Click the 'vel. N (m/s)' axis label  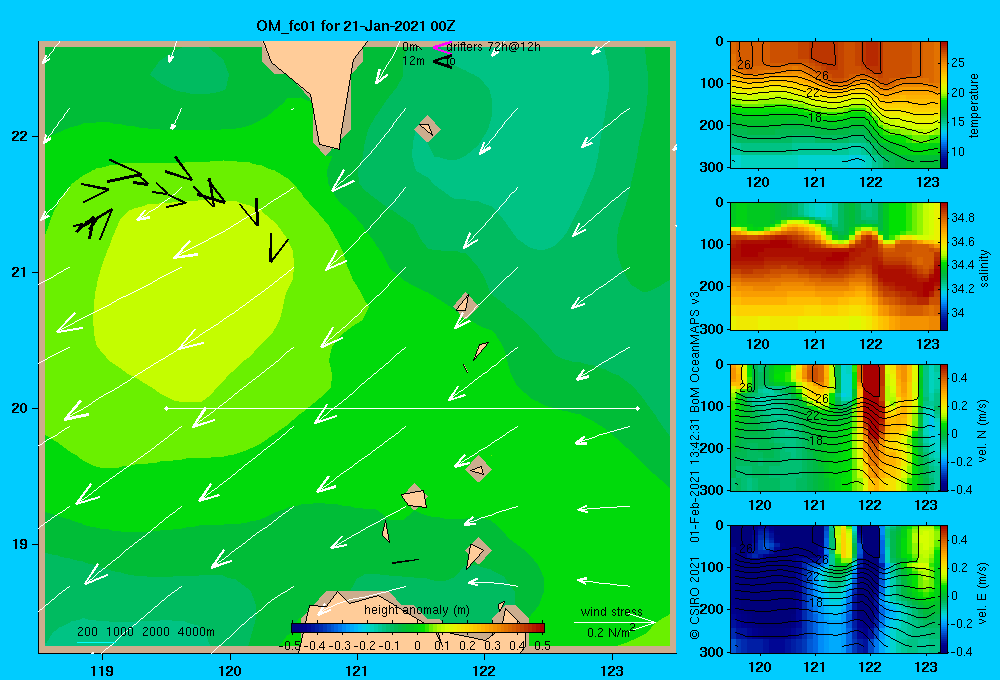click(983, 431)
